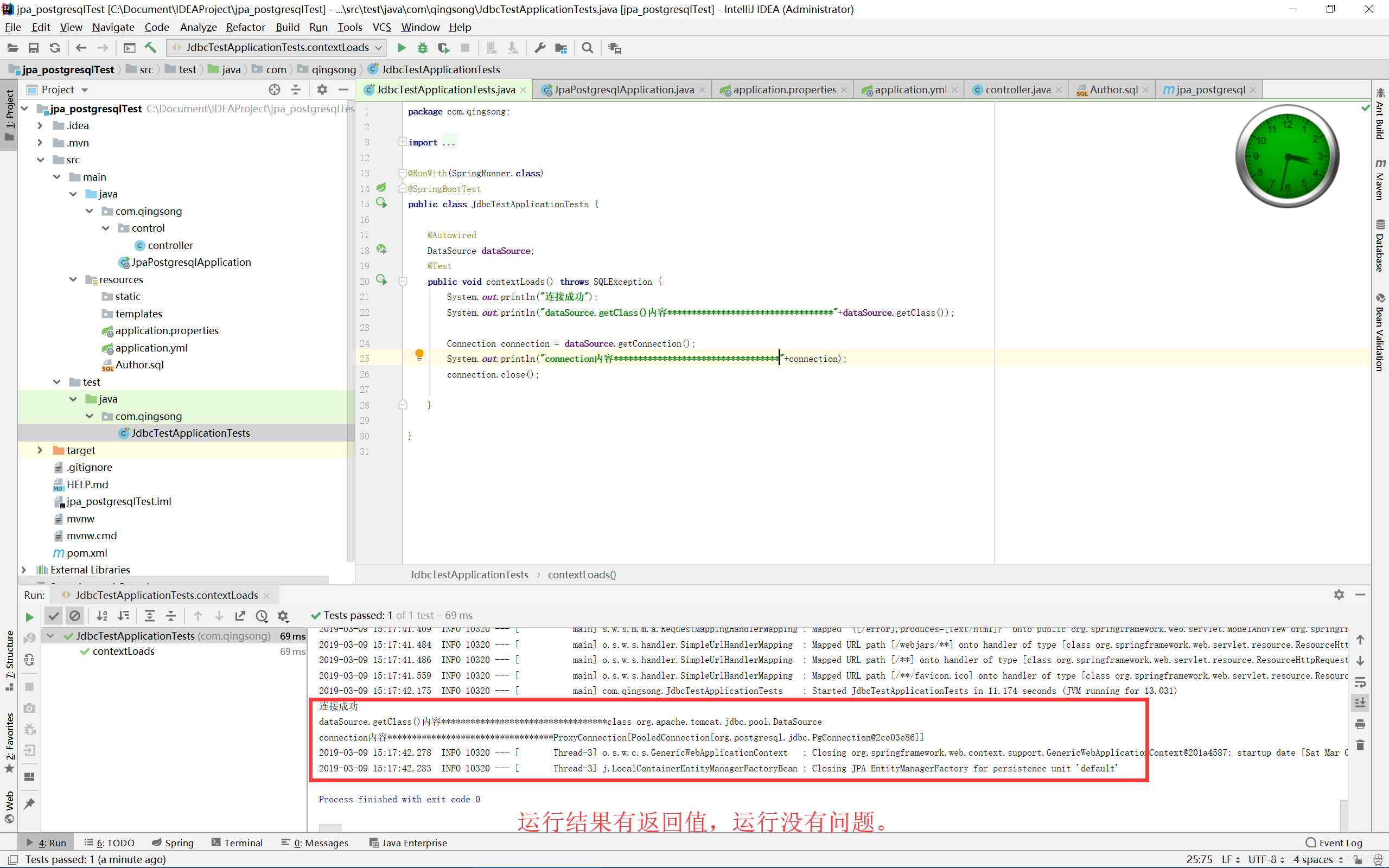This screenshot has height=868, width=1389.
Task: Click the Rerun tests icon in Run panel
Action: click(29, 617)
